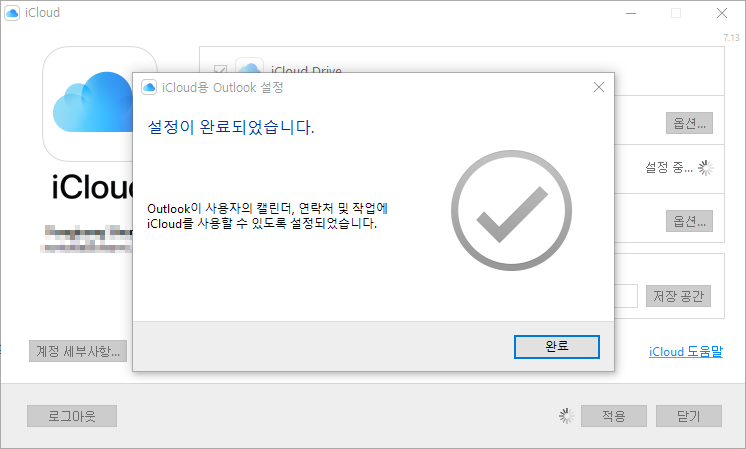Click the 적용 button

click(x=614, y=416)
